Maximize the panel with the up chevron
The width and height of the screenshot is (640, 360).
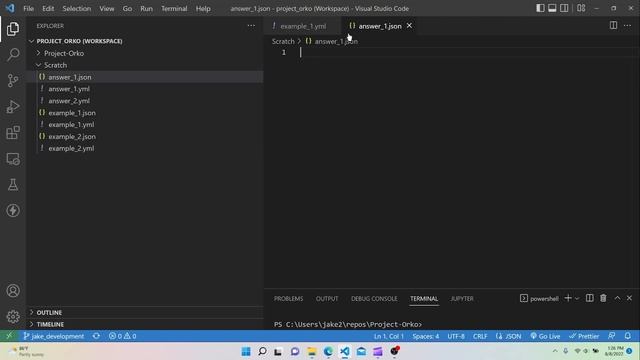[x=617, y=298]
